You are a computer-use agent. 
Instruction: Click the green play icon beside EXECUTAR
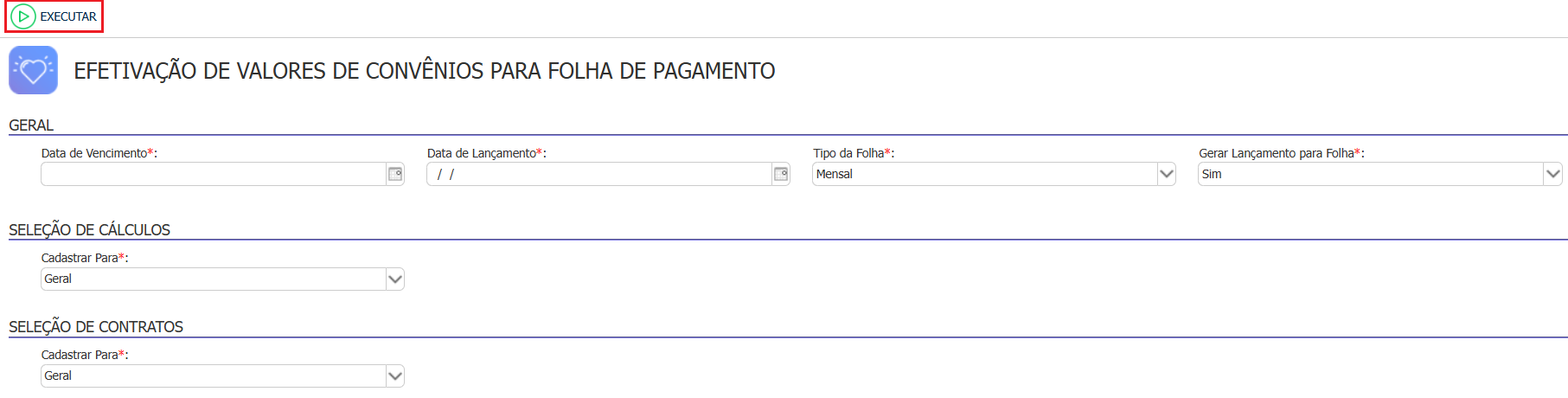click(x=23, y=16)
